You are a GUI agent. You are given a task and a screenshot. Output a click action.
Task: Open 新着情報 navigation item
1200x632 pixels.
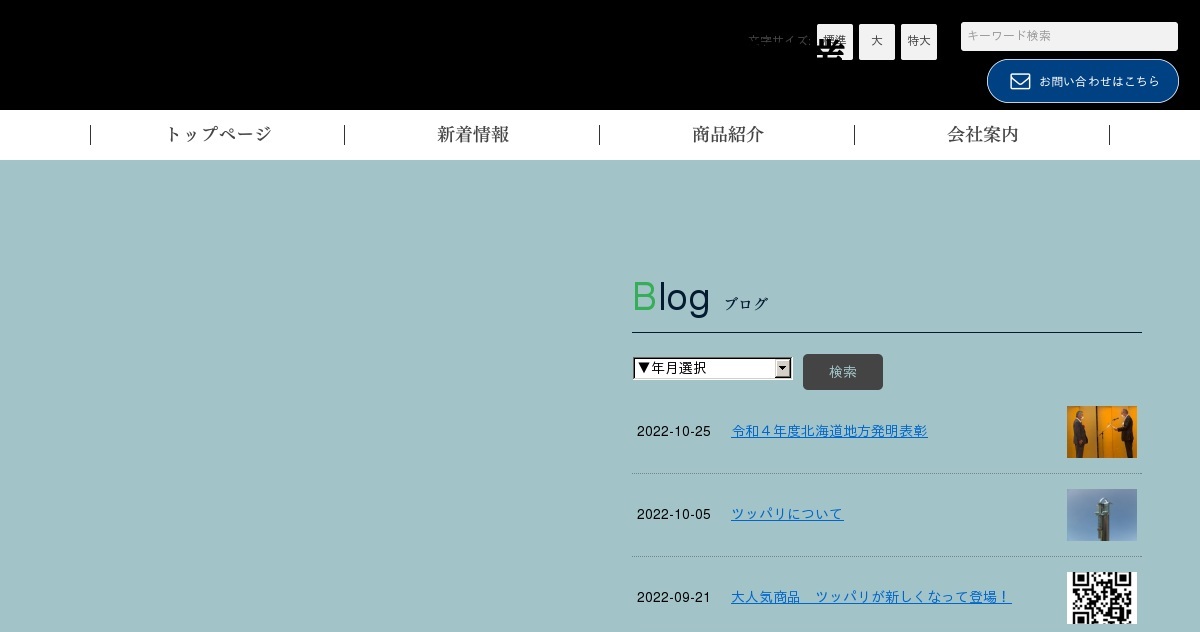point(473,135)
